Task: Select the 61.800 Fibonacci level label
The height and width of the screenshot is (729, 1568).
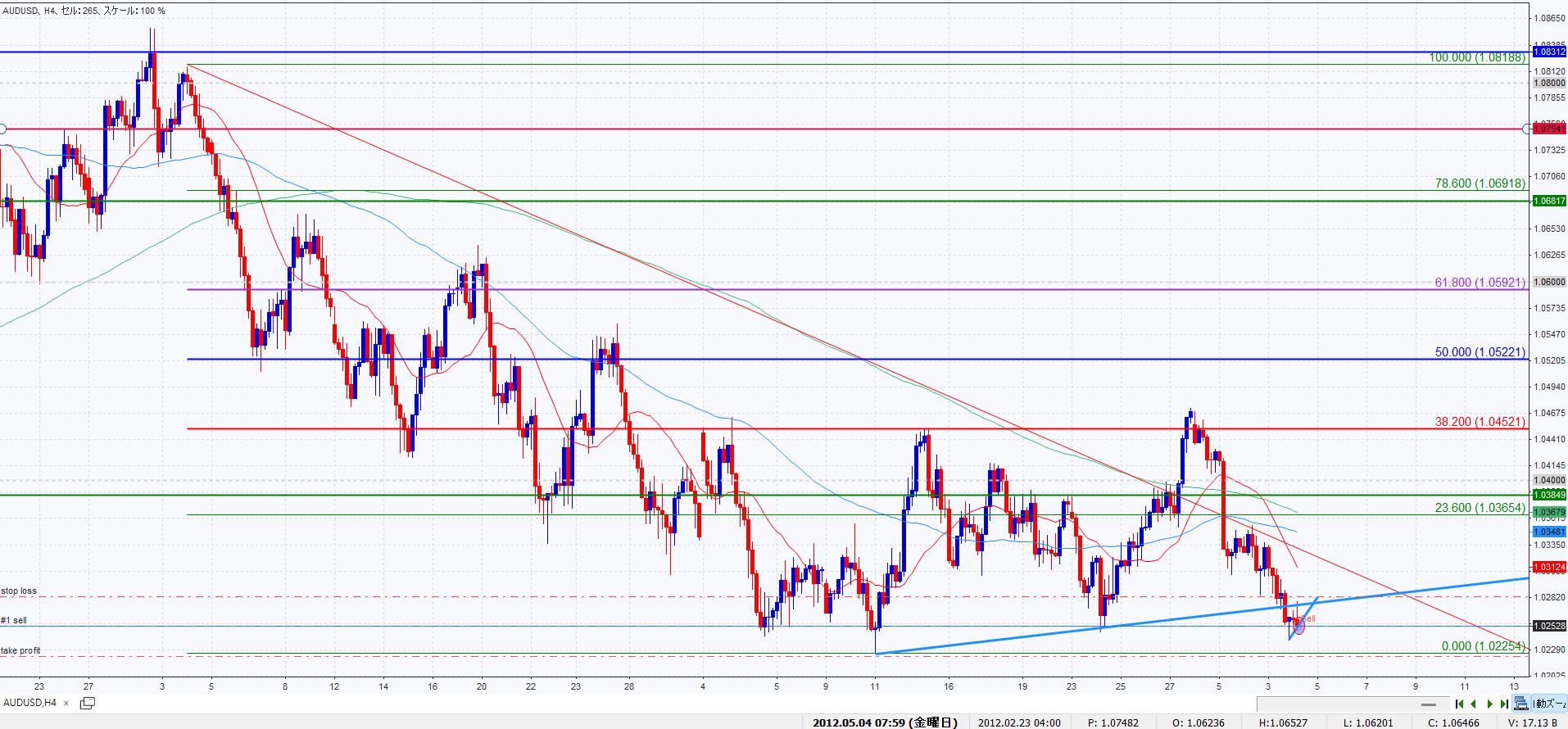Action: [1480, 283]
